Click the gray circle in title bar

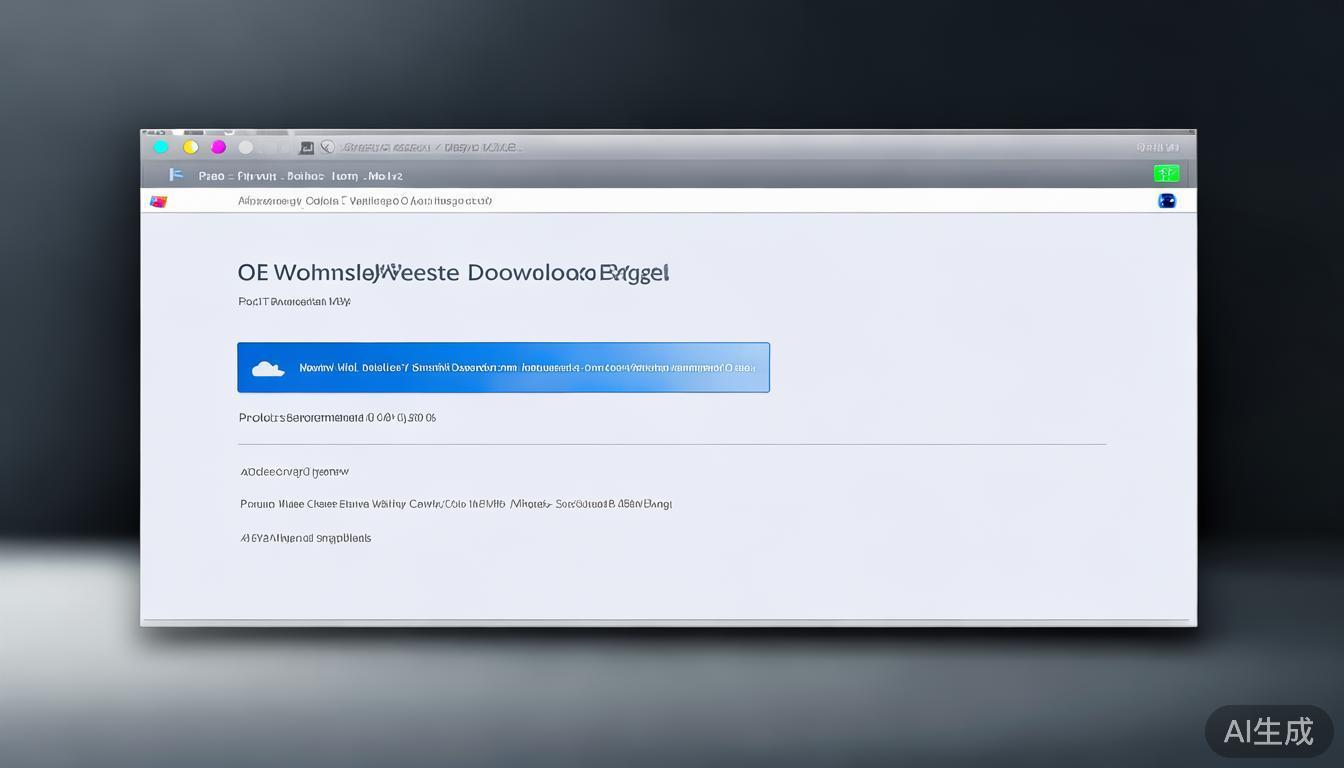coord(246,147)
